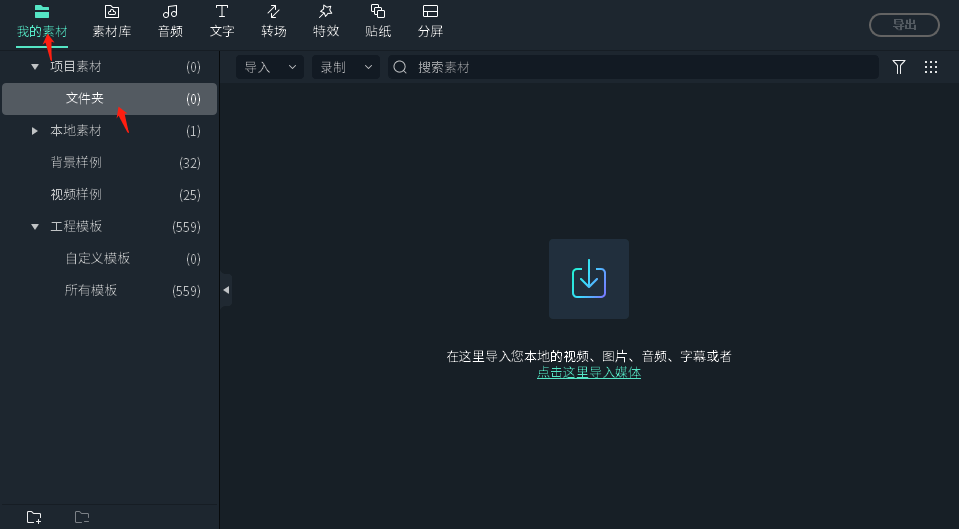This screenshot has width=959, height=529.
Task: Open the 素材库 stock media tab
Action: [x=112, y=21]
